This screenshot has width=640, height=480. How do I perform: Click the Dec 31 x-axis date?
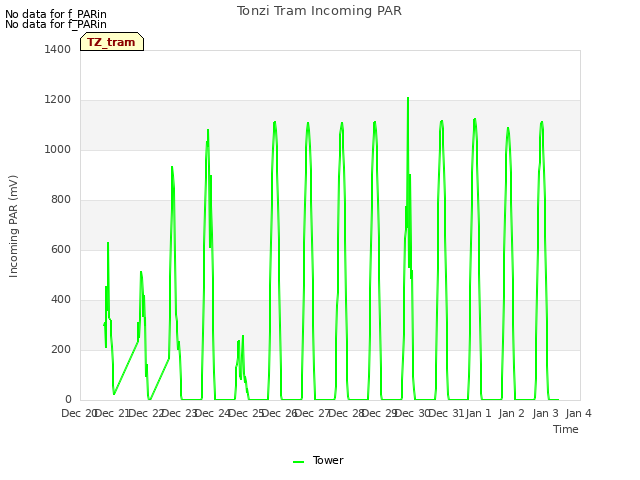coord(447,413)
